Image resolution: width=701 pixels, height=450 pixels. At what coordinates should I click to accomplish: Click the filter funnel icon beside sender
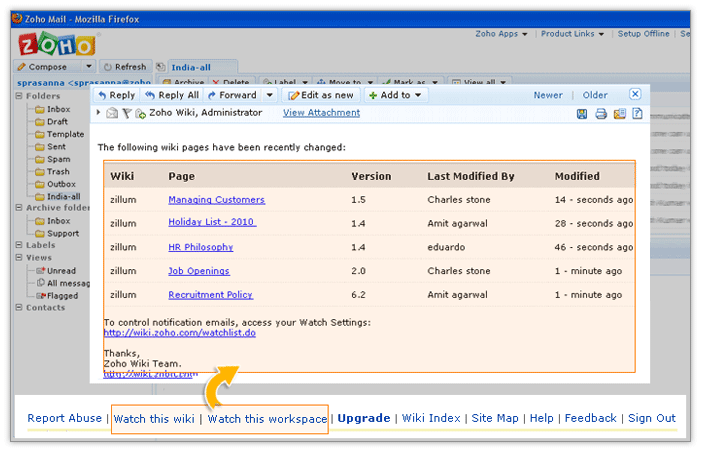pos(126,114)
